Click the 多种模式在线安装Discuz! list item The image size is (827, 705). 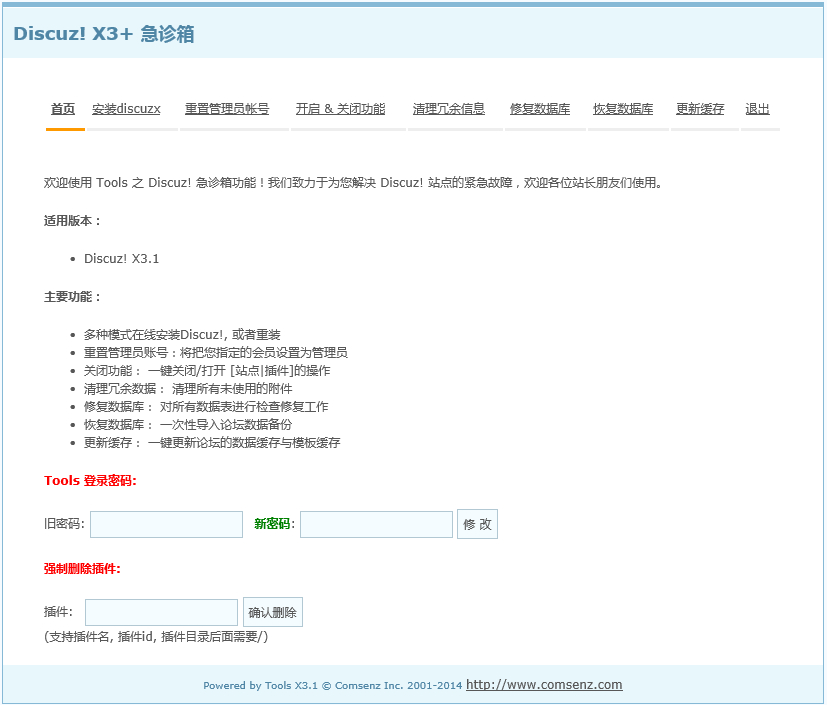click(182, 335)
